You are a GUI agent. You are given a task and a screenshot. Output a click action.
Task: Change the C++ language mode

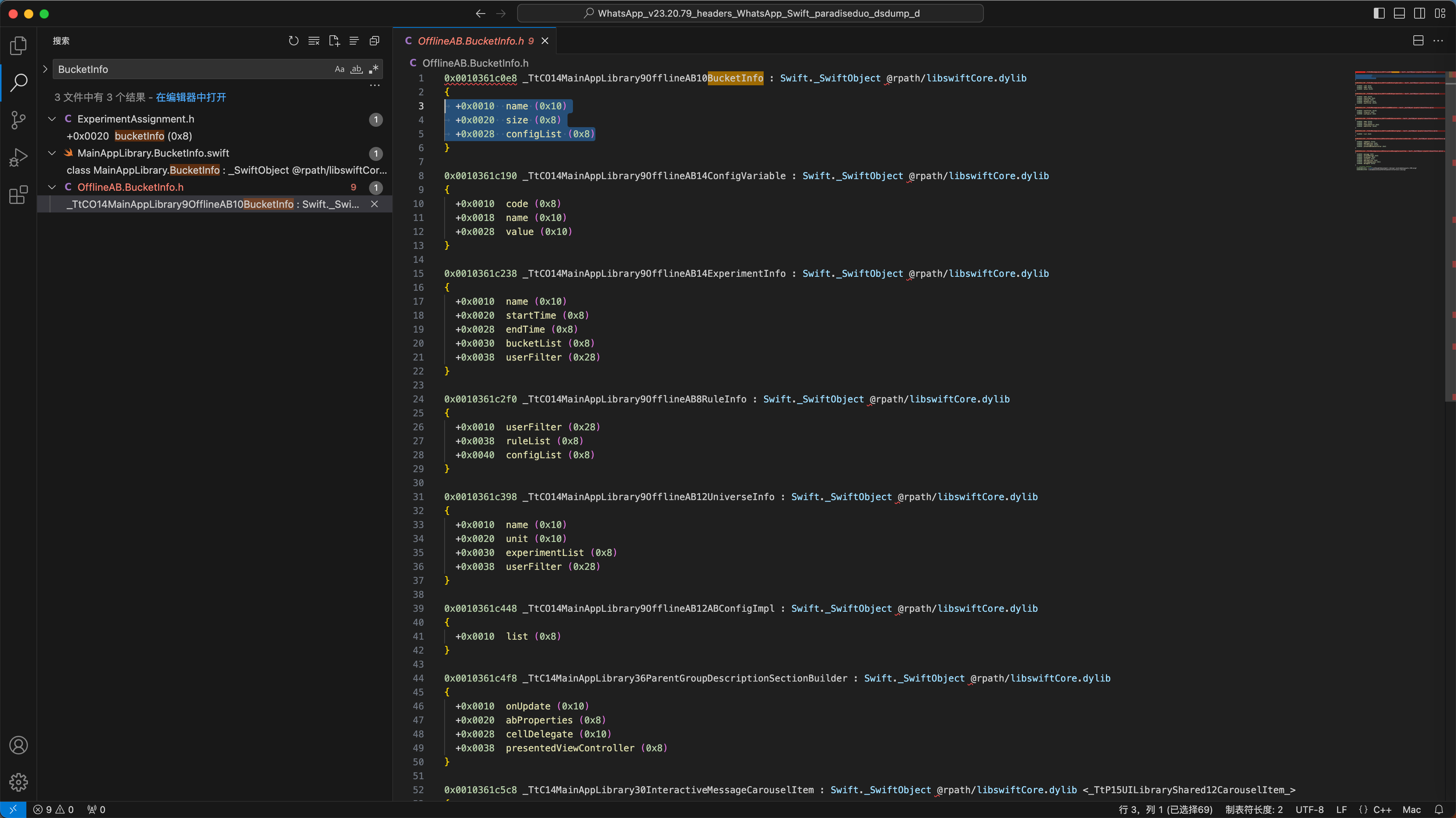coord(1382,809)
